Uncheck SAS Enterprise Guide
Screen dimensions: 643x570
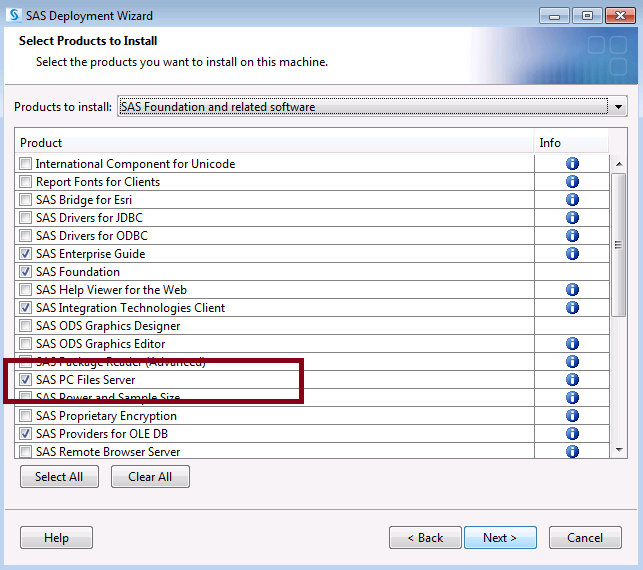[25, 253]
